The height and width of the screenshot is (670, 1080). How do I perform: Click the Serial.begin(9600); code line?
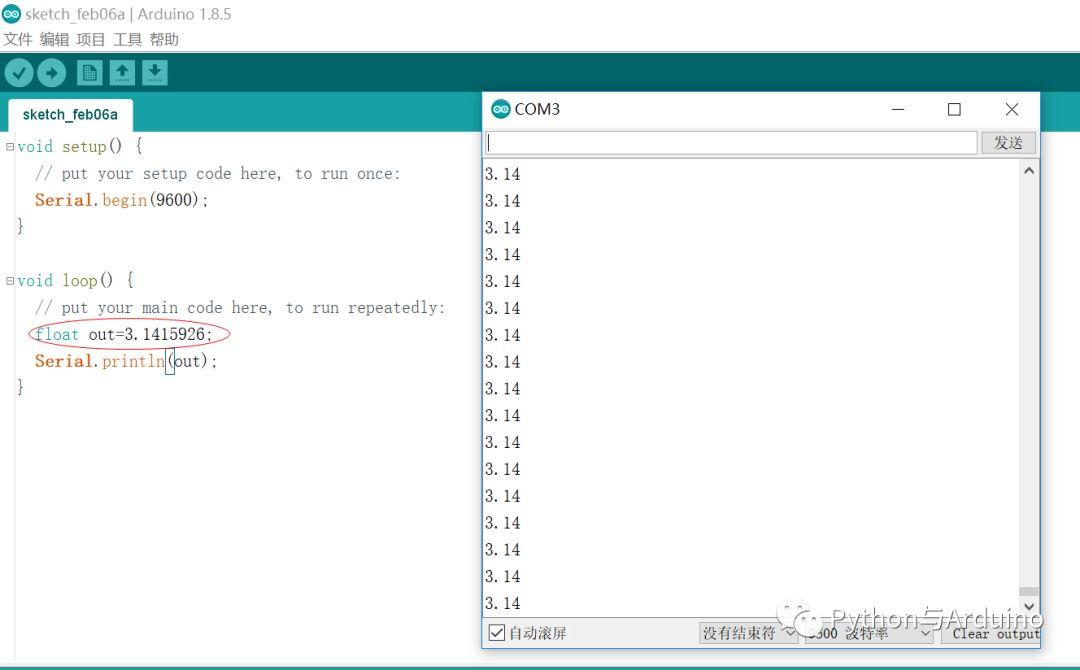[121, 200]
